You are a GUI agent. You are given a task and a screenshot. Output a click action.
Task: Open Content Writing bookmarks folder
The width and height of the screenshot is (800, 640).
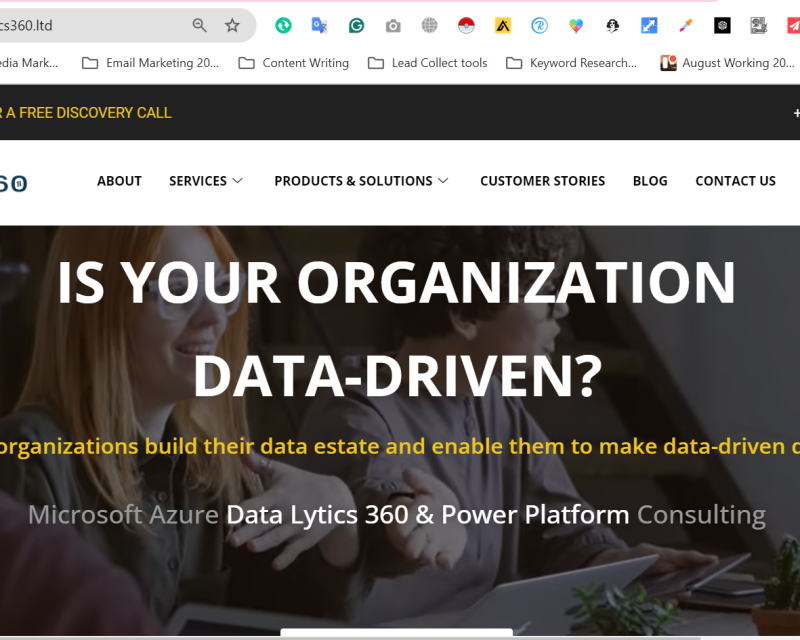coord(294,63)
